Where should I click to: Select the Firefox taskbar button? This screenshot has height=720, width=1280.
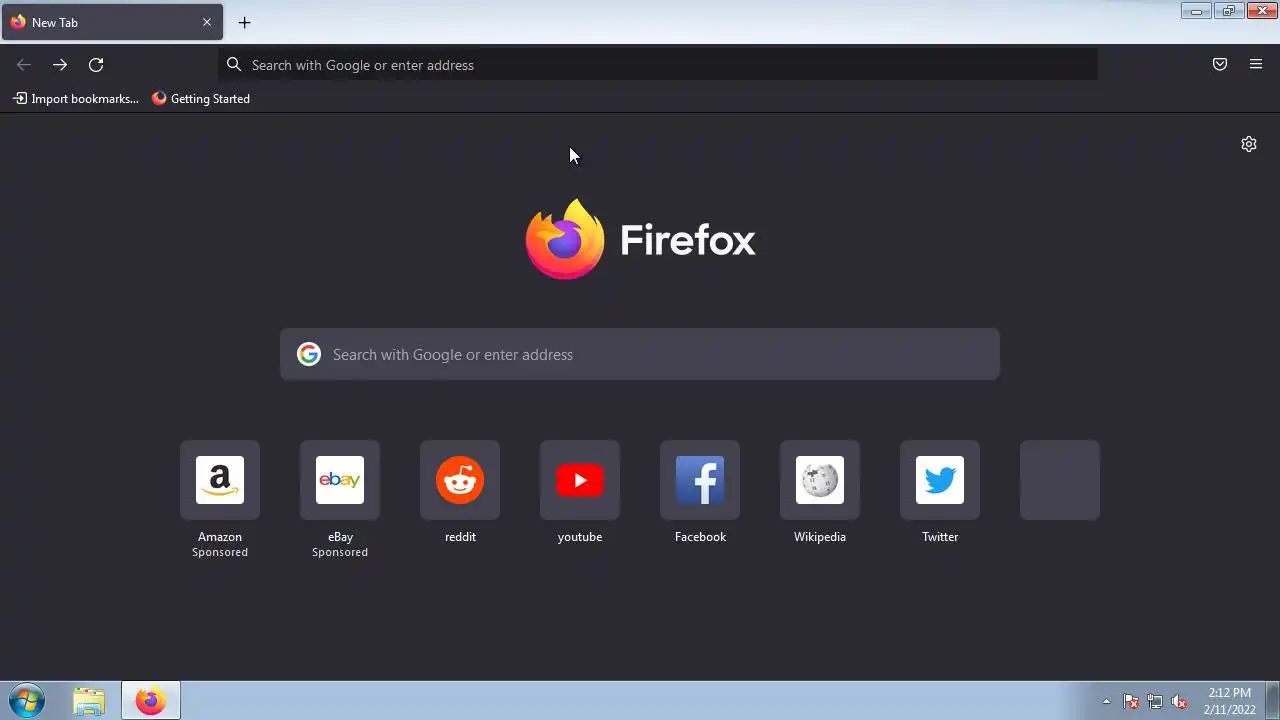point(151,701)
